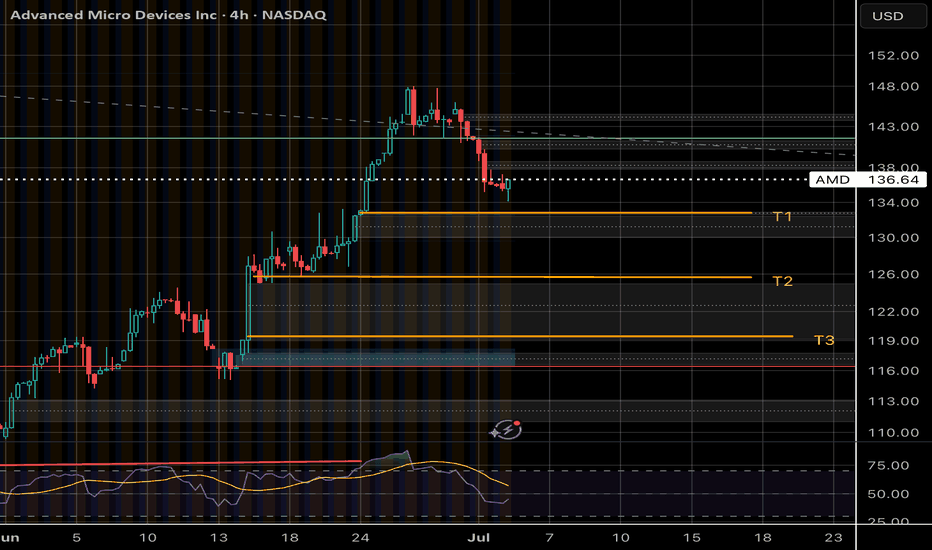The image size is (932, 550).
Task: Click the 15 date axis label
Action: (x=691, y=538)
